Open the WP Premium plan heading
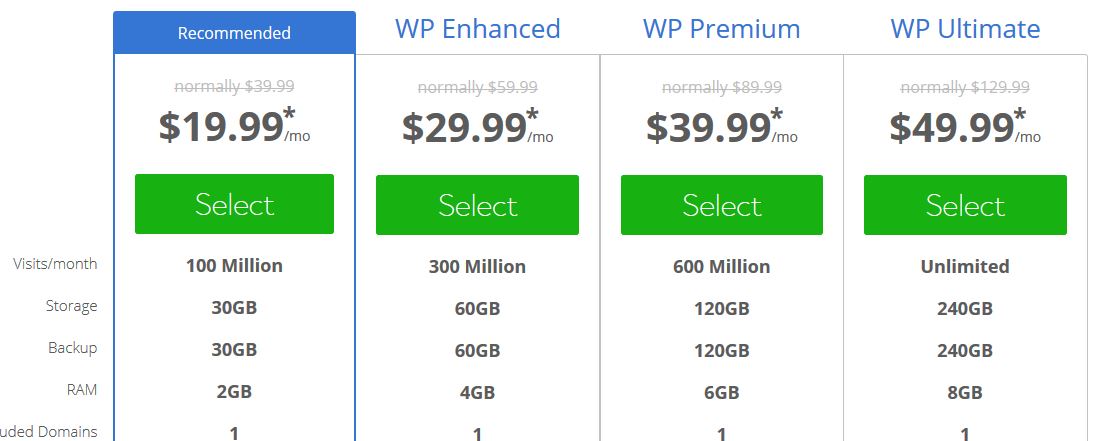Viewport: 1094px width, 441px height. [721, 29]
